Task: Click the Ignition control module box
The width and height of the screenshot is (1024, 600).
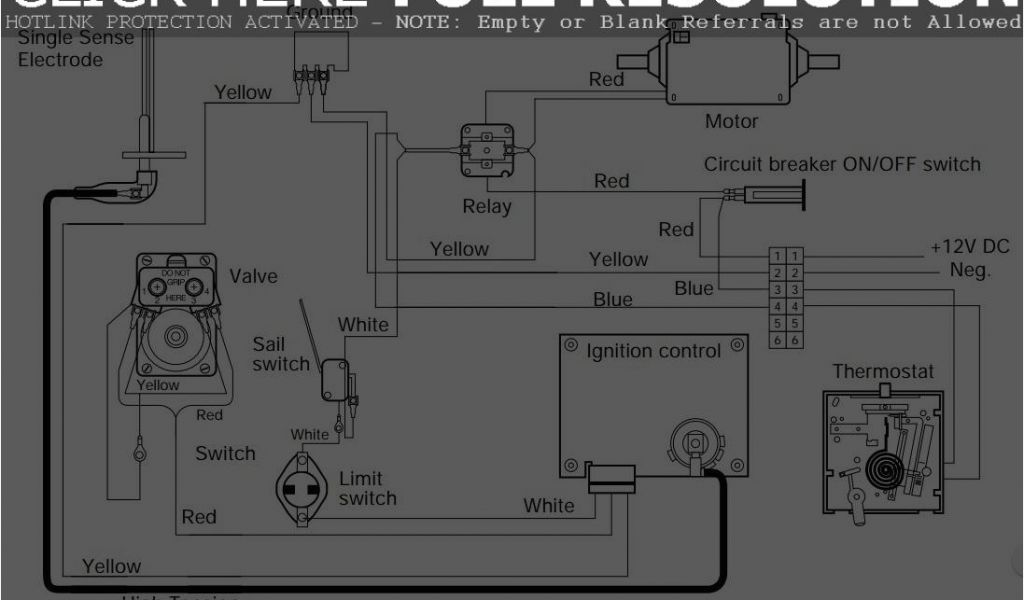Action: [653, 405]
